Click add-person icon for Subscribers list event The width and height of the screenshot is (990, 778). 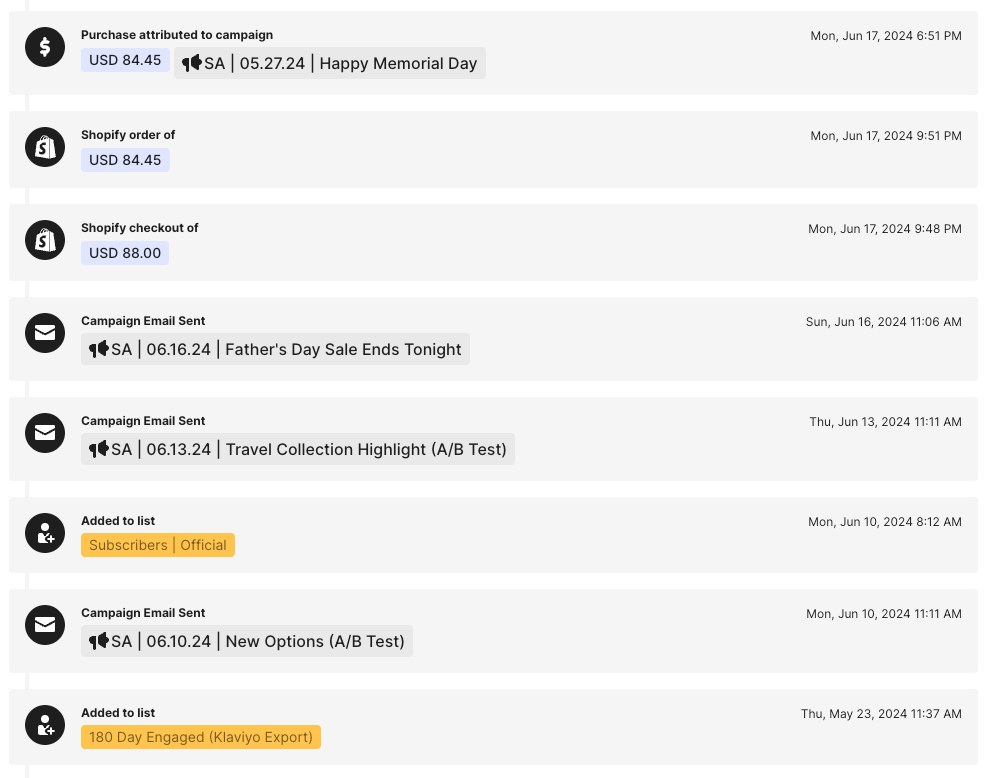point(45,533)
